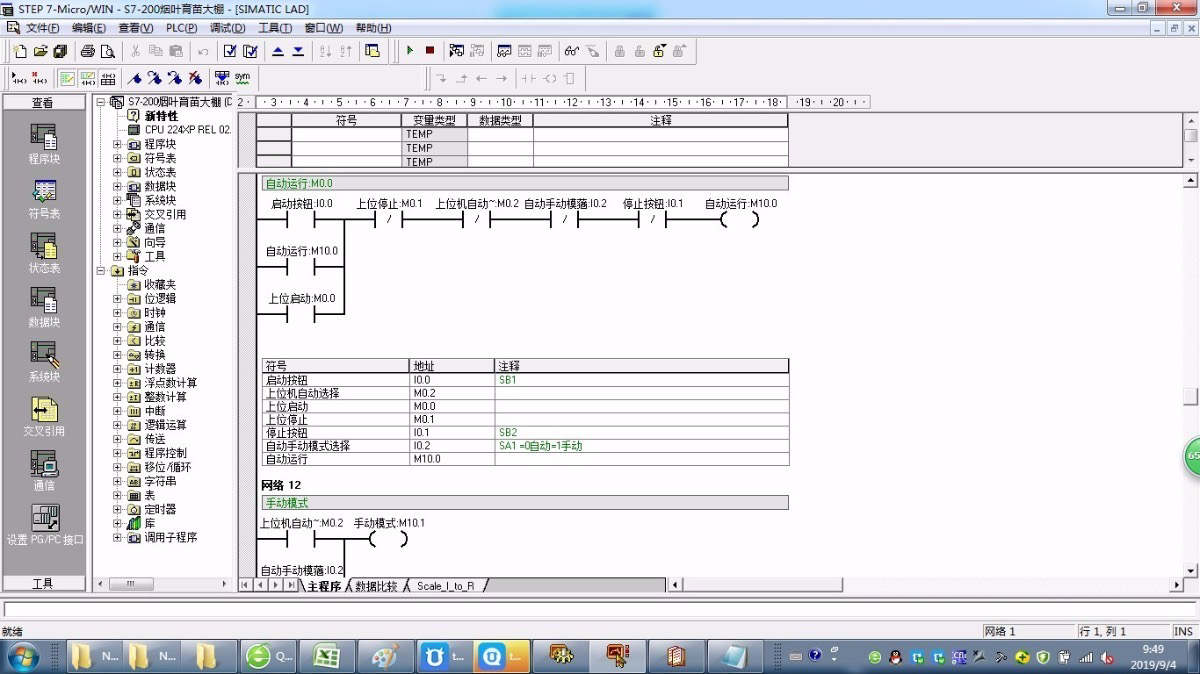1200x674 pixels.
Task: Click the 查看 header button
Action: pyautogui.click(x=44, y=103)
